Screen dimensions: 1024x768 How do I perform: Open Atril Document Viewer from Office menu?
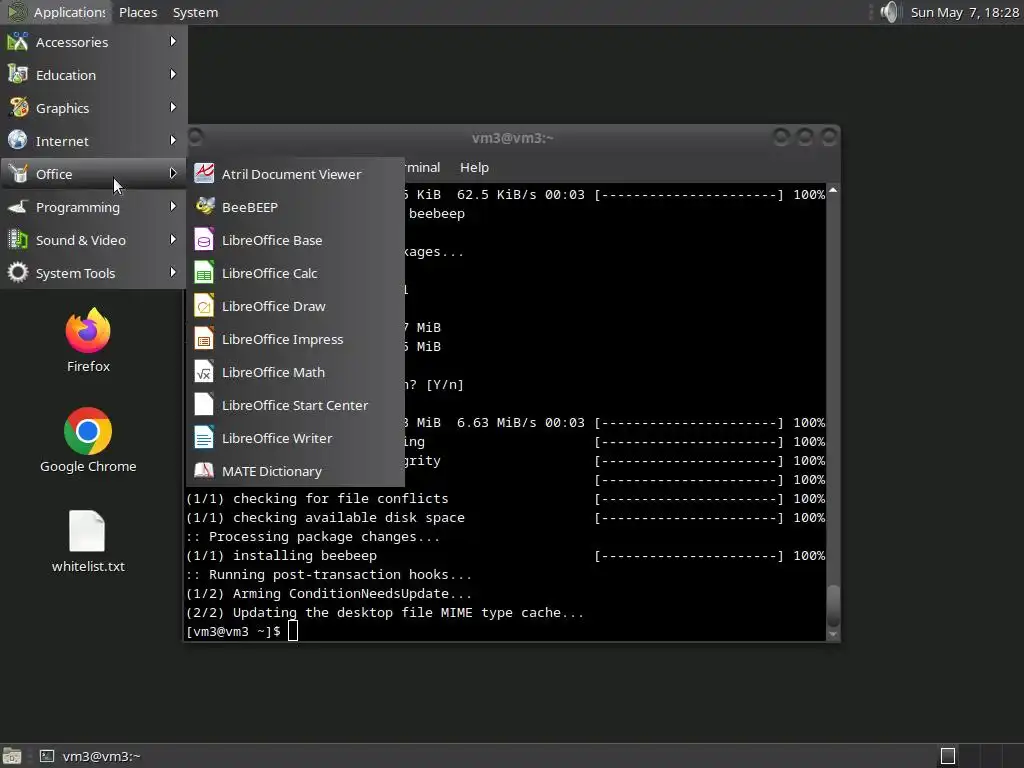pos(295,174)
